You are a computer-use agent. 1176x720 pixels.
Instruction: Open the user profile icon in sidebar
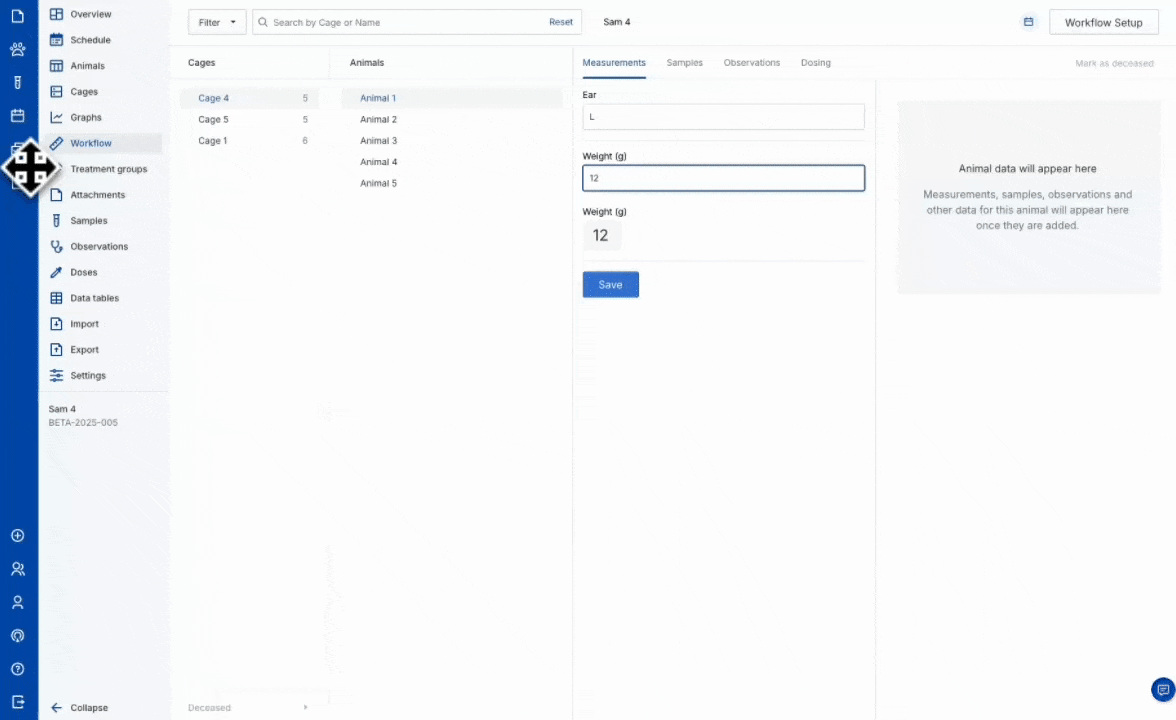coord(17,603)
